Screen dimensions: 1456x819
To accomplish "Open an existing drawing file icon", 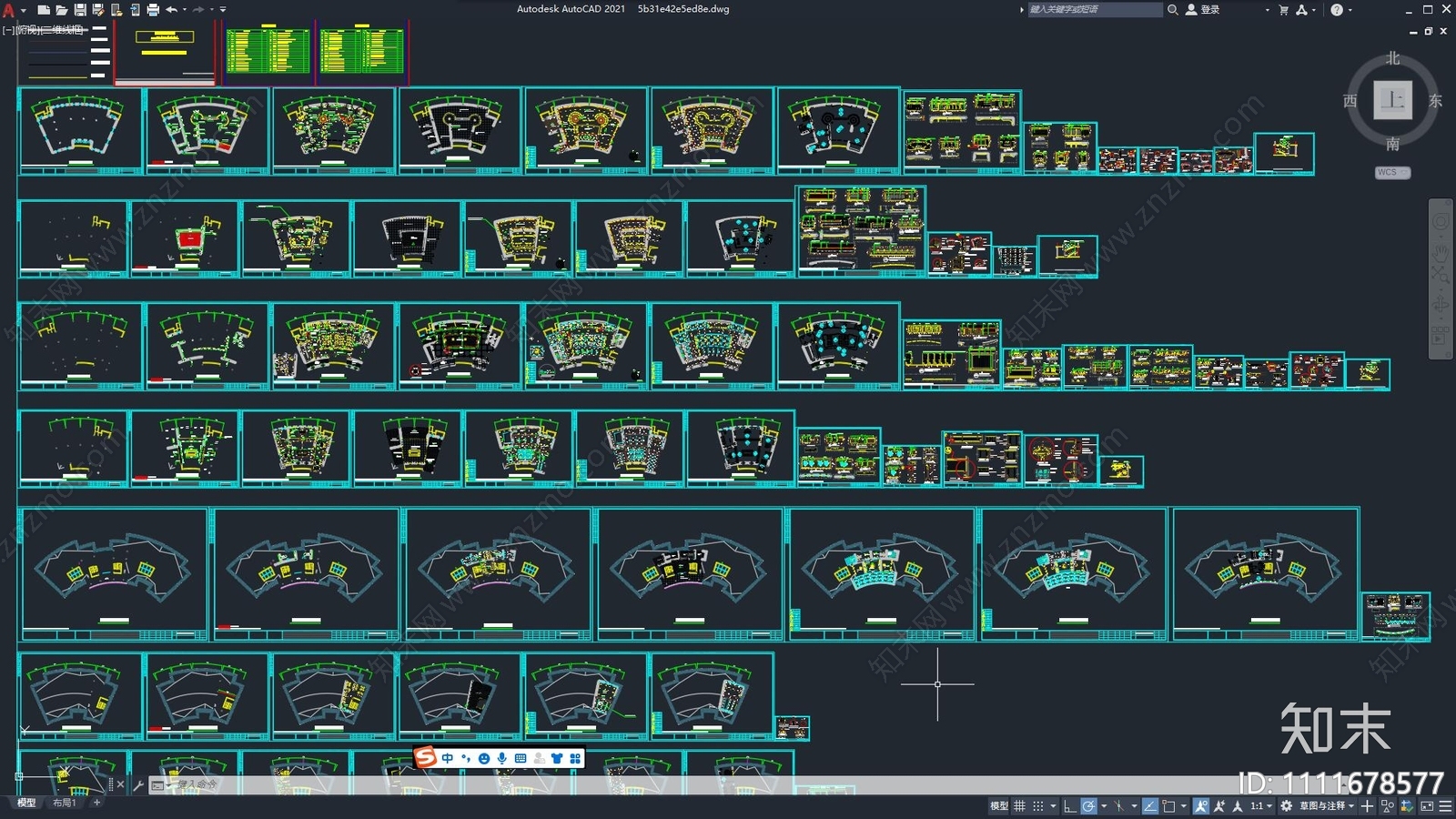I will [62, 10].
